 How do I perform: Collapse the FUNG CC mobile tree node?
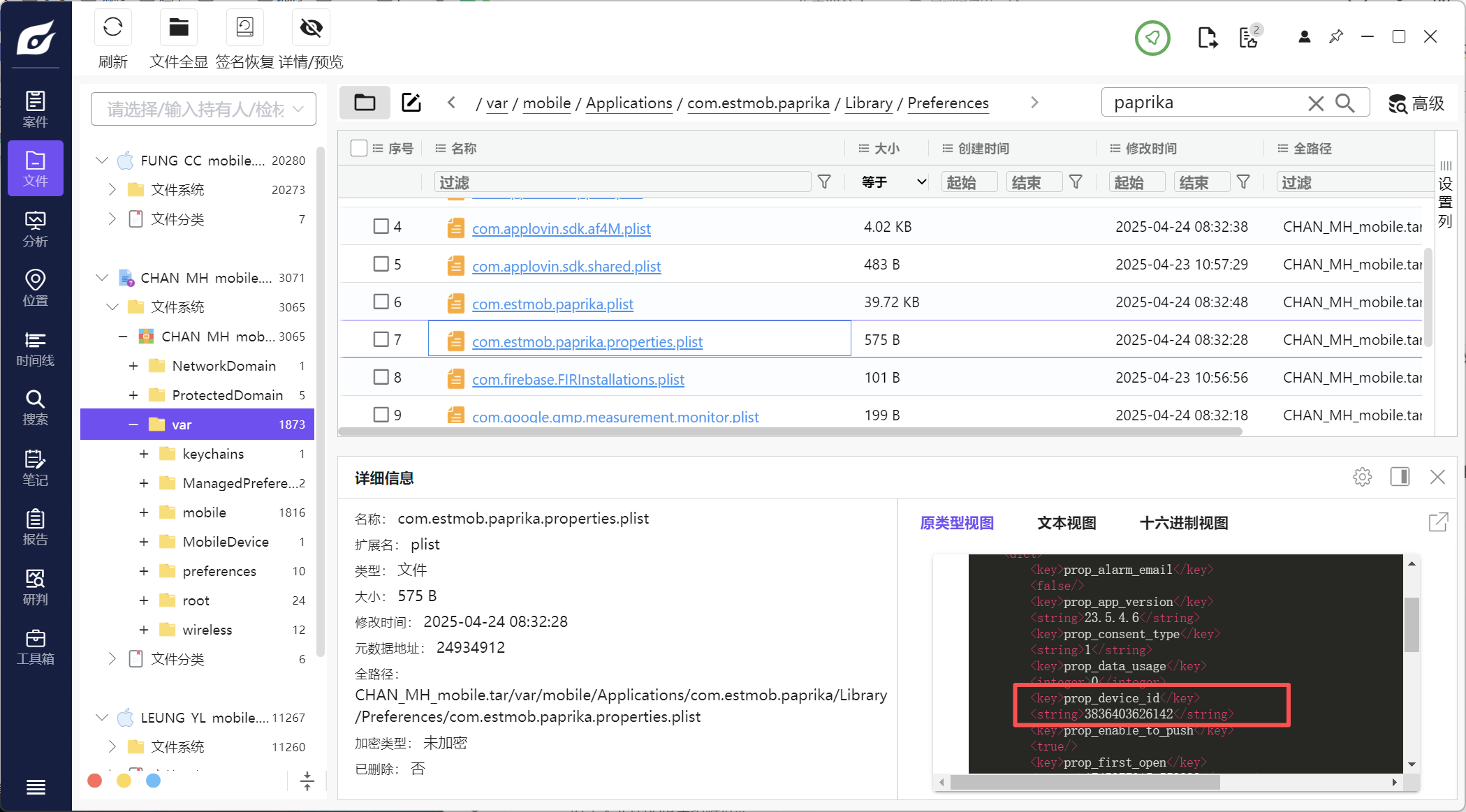(102, 161)
